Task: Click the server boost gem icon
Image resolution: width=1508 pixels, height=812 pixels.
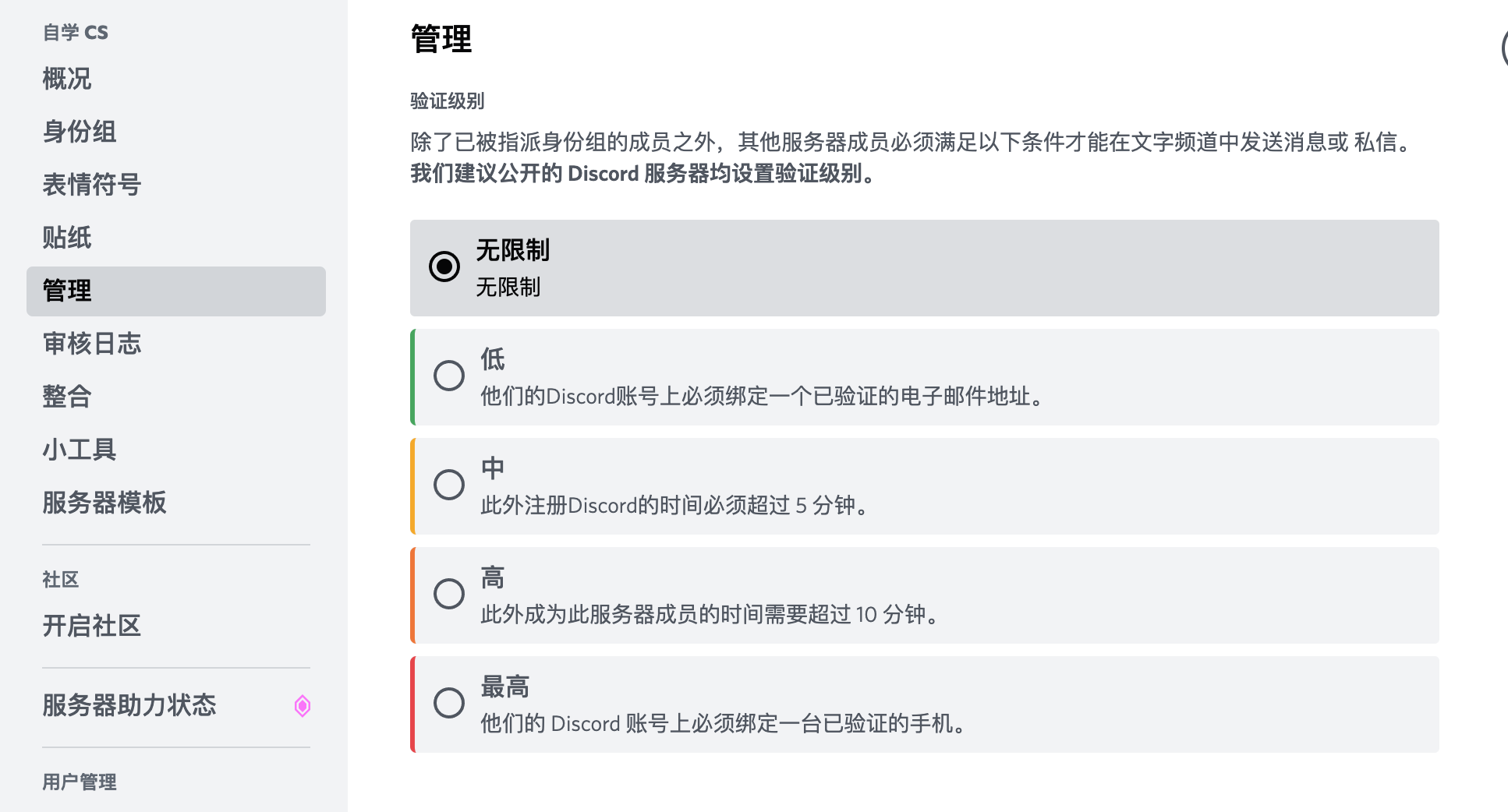Action: (303, 706)
